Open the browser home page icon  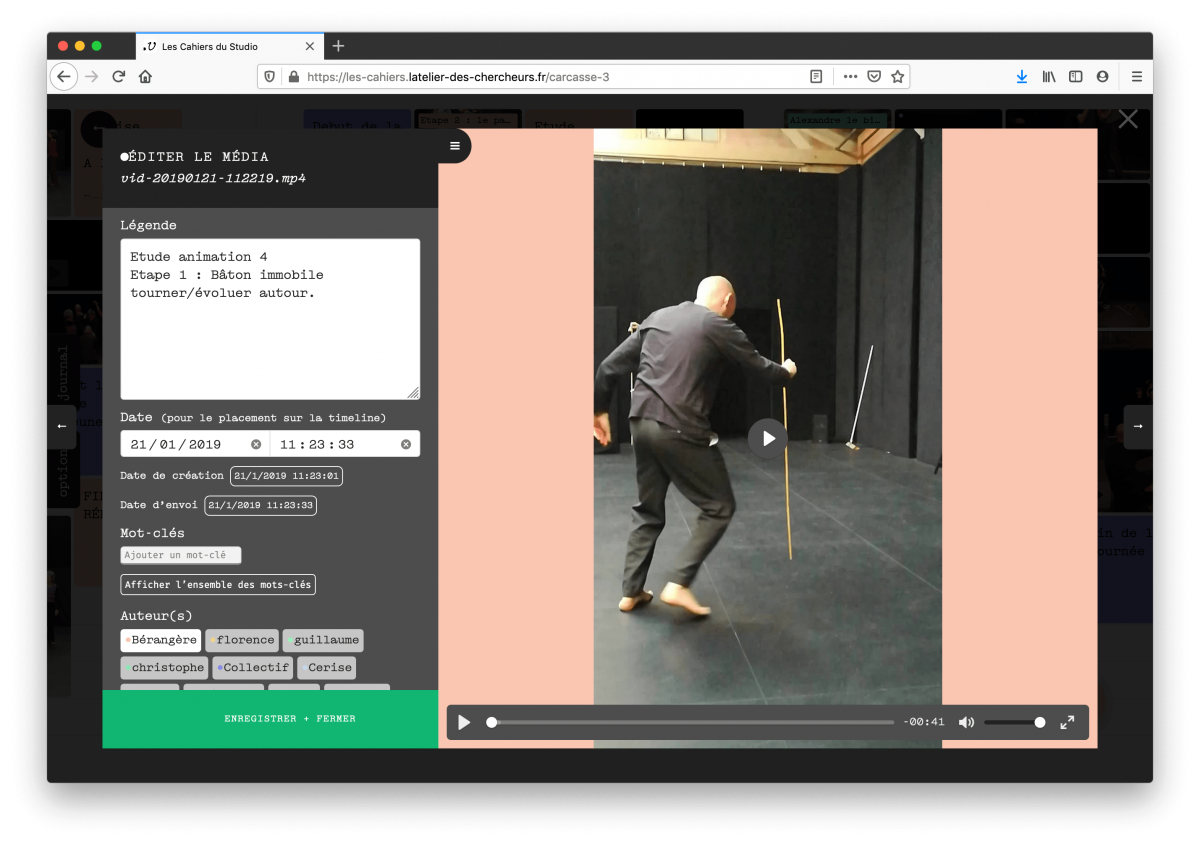[x=145, y=77]
